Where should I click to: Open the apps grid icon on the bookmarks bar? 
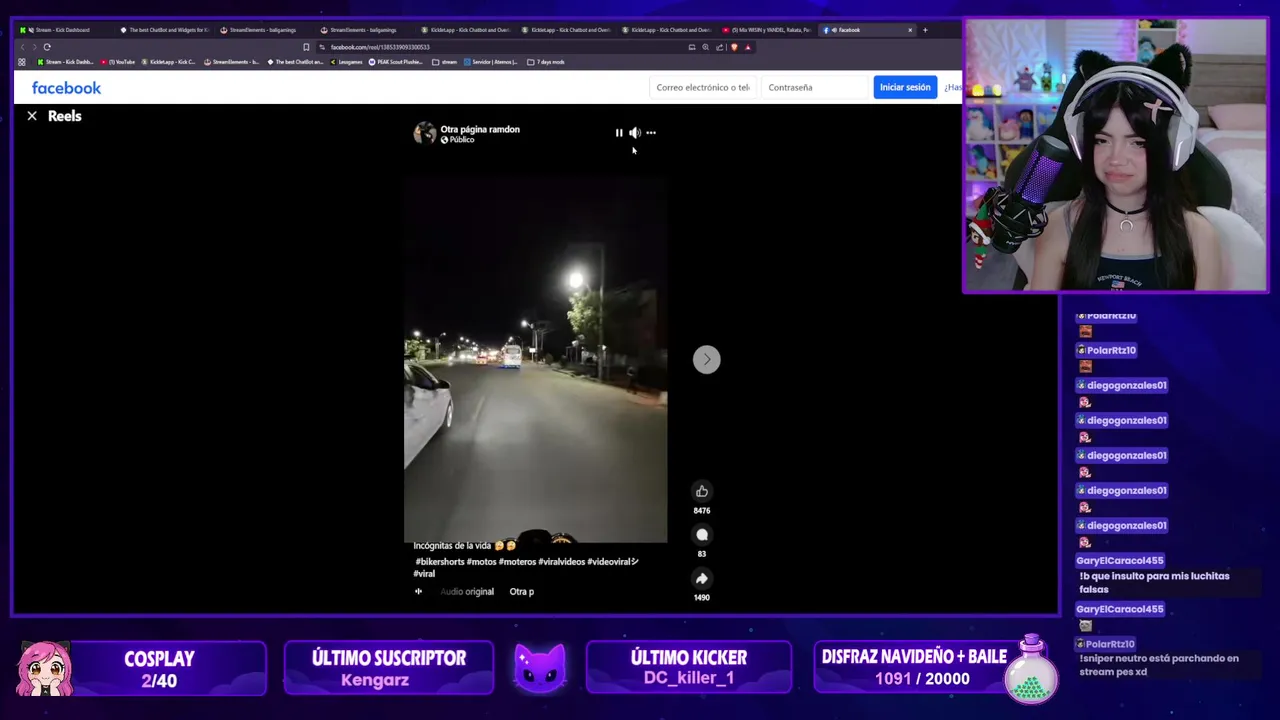[22, 62]
